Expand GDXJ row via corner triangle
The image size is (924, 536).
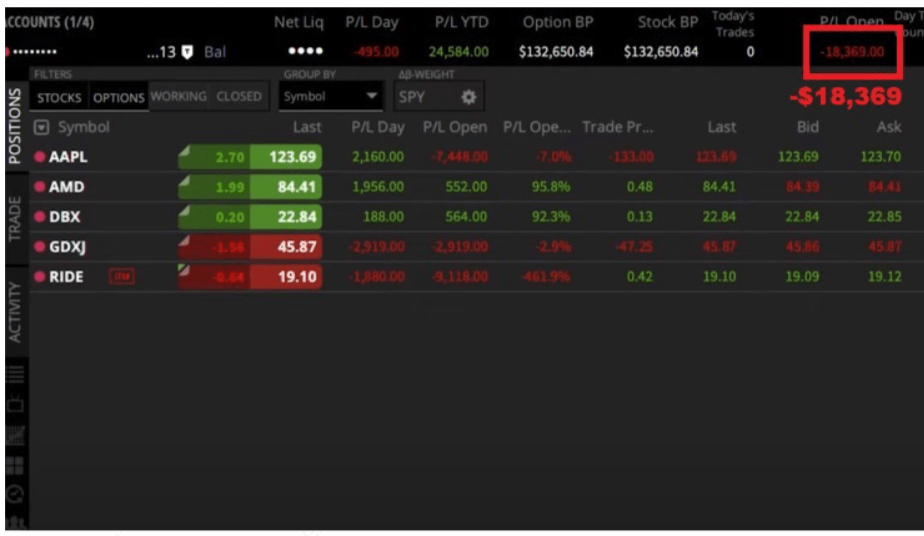click(x=184, y=240)
